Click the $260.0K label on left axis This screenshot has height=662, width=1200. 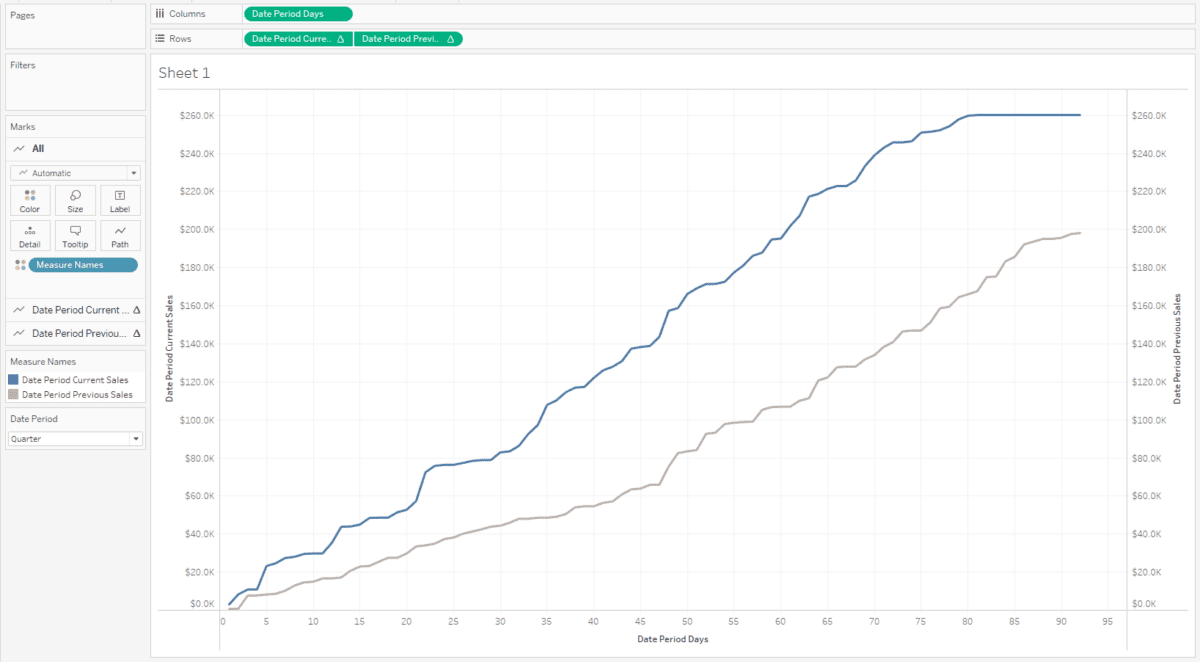click(197, 115)
